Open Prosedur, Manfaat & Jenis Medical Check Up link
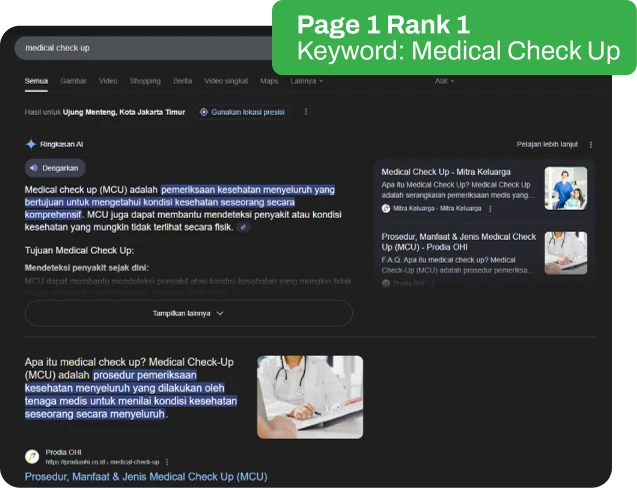 pos(146,477)
